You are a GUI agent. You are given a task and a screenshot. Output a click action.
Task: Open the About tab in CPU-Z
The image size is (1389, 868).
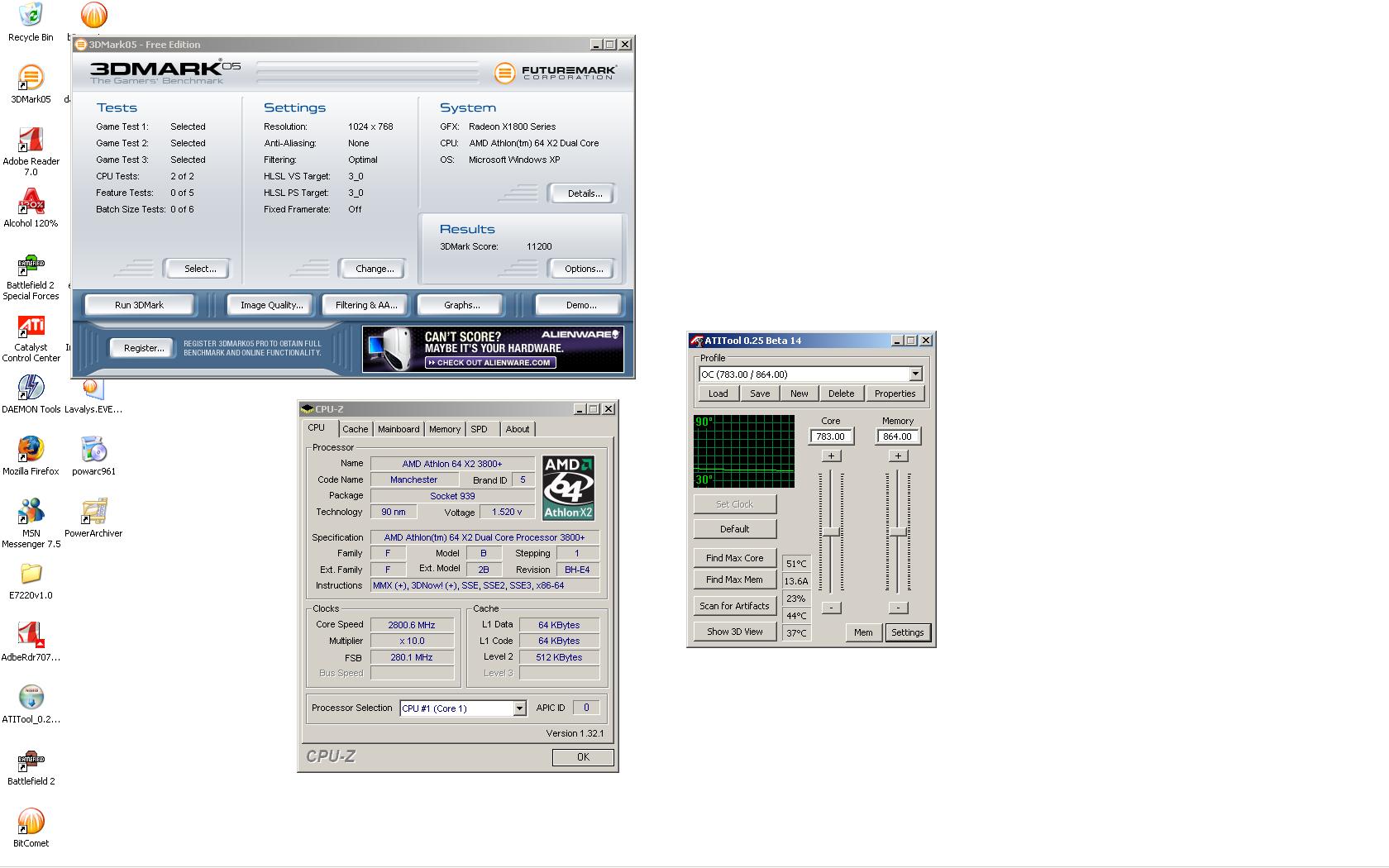click(x=518, y=429)
